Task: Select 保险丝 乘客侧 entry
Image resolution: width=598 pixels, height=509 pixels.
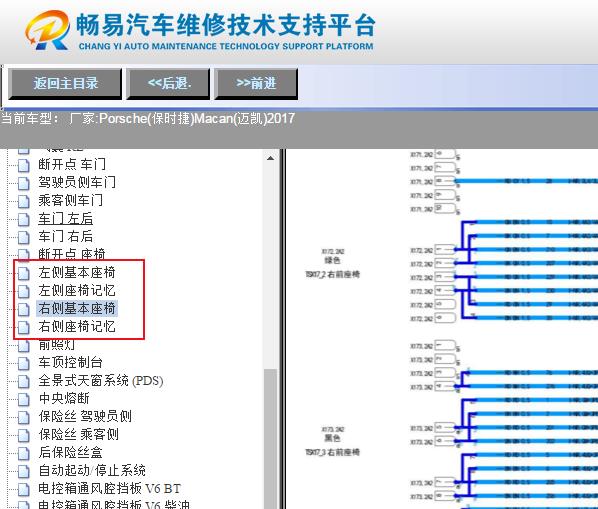Action: coord(79,434)
